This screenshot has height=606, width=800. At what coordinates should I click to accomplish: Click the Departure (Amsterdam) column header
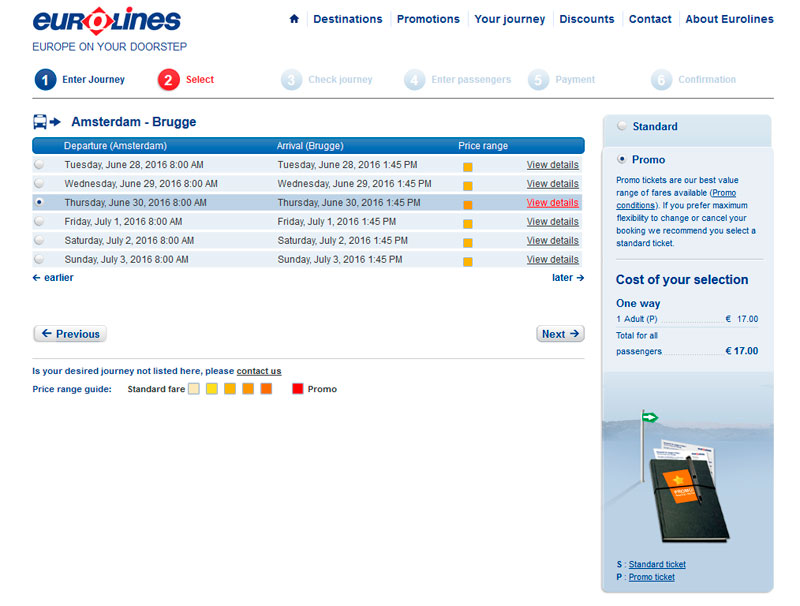pos(115,145)
